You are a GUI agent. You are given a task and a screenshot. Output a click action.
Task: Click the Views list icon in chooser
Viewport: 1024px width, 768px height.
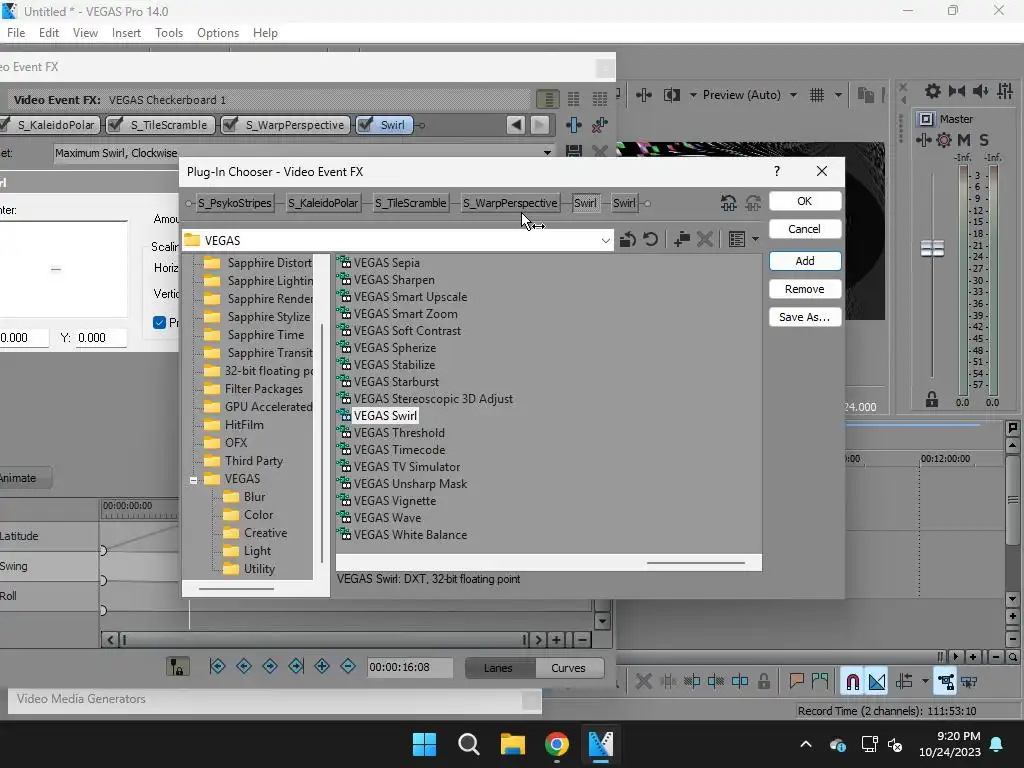(737, 240)
